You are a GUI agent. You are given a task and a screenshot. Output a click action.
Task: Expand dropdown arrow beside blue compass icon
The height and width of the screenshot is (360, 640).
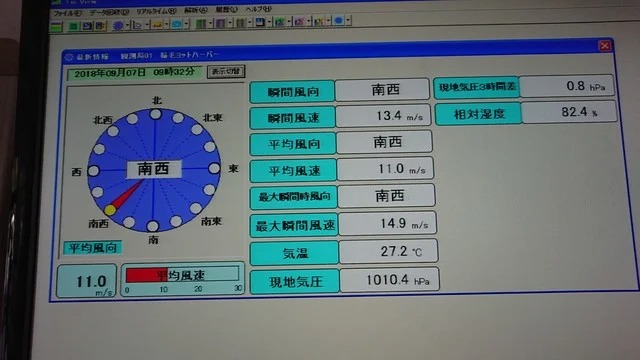(127, 25)
